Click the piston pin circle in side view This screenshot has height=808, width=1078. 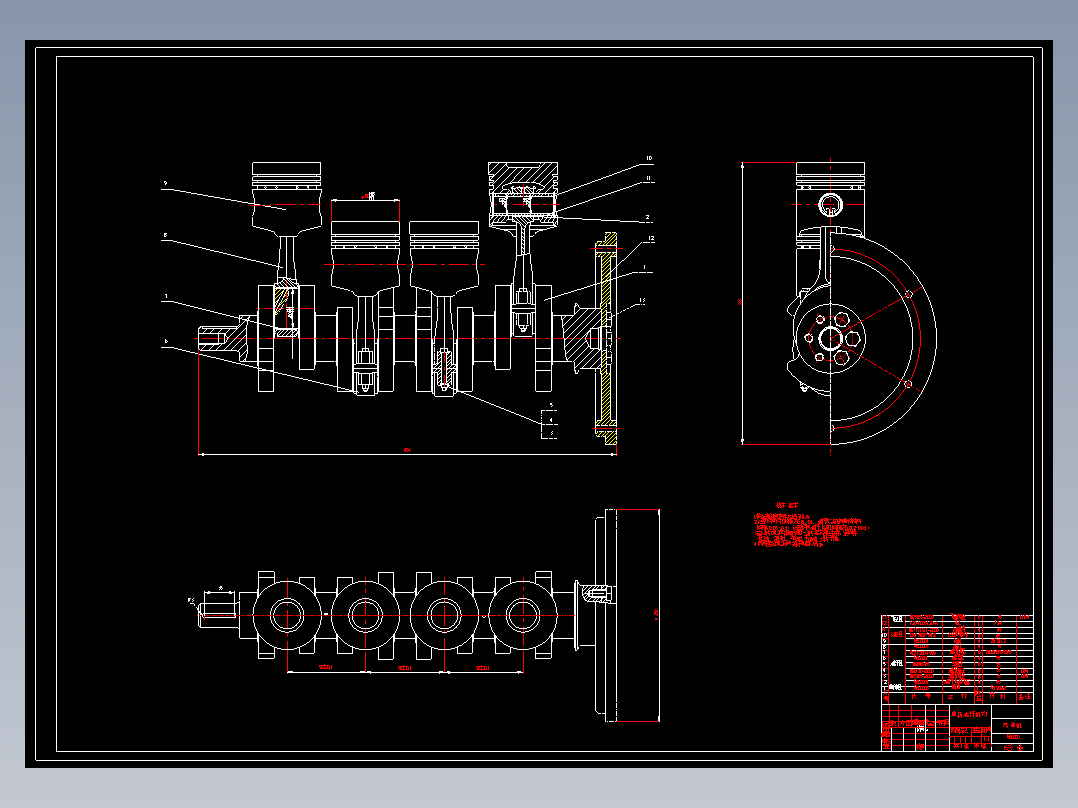tap(830, 205)
